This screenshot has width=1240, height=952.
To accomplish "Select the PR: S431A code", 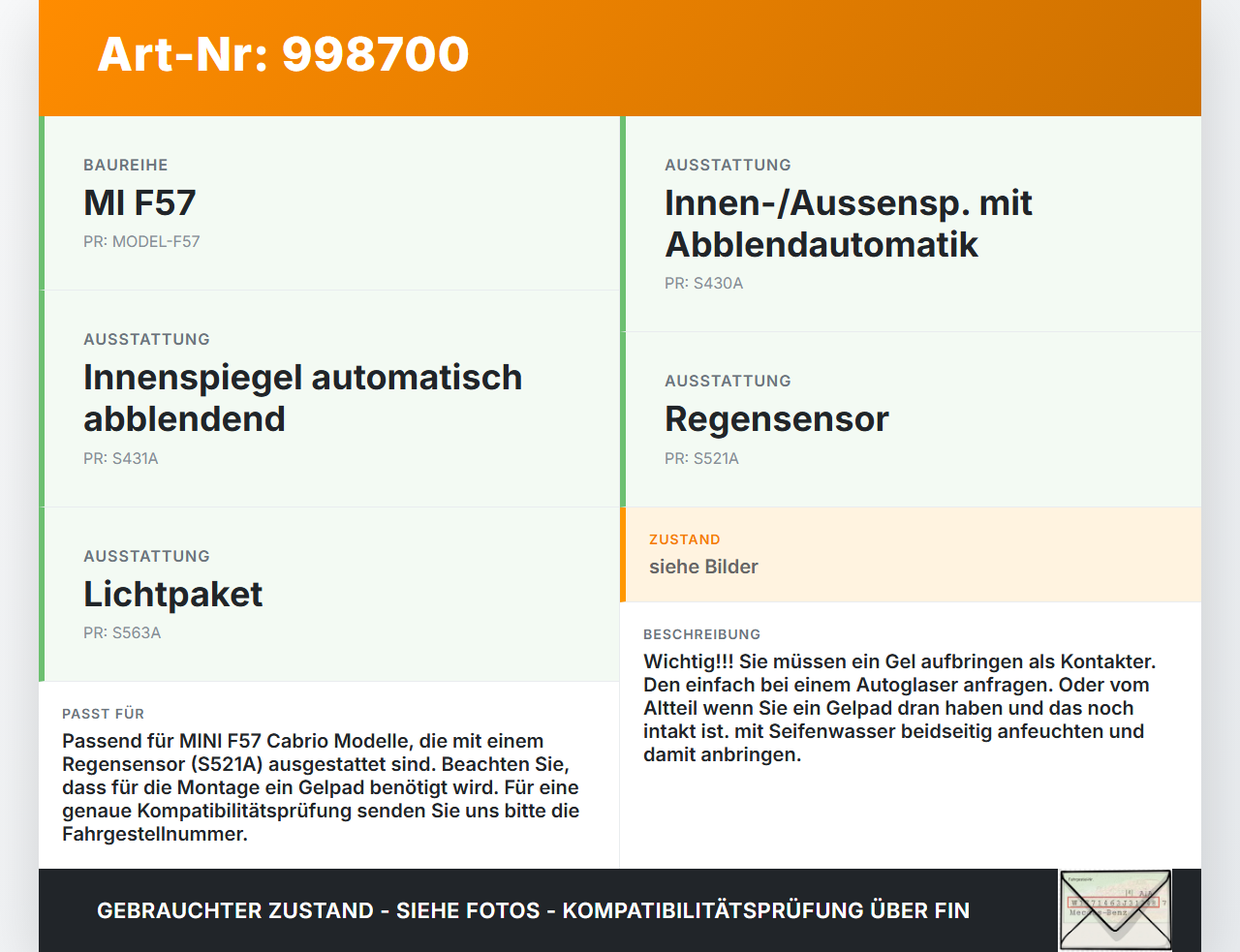I will (x=121, y=458).
